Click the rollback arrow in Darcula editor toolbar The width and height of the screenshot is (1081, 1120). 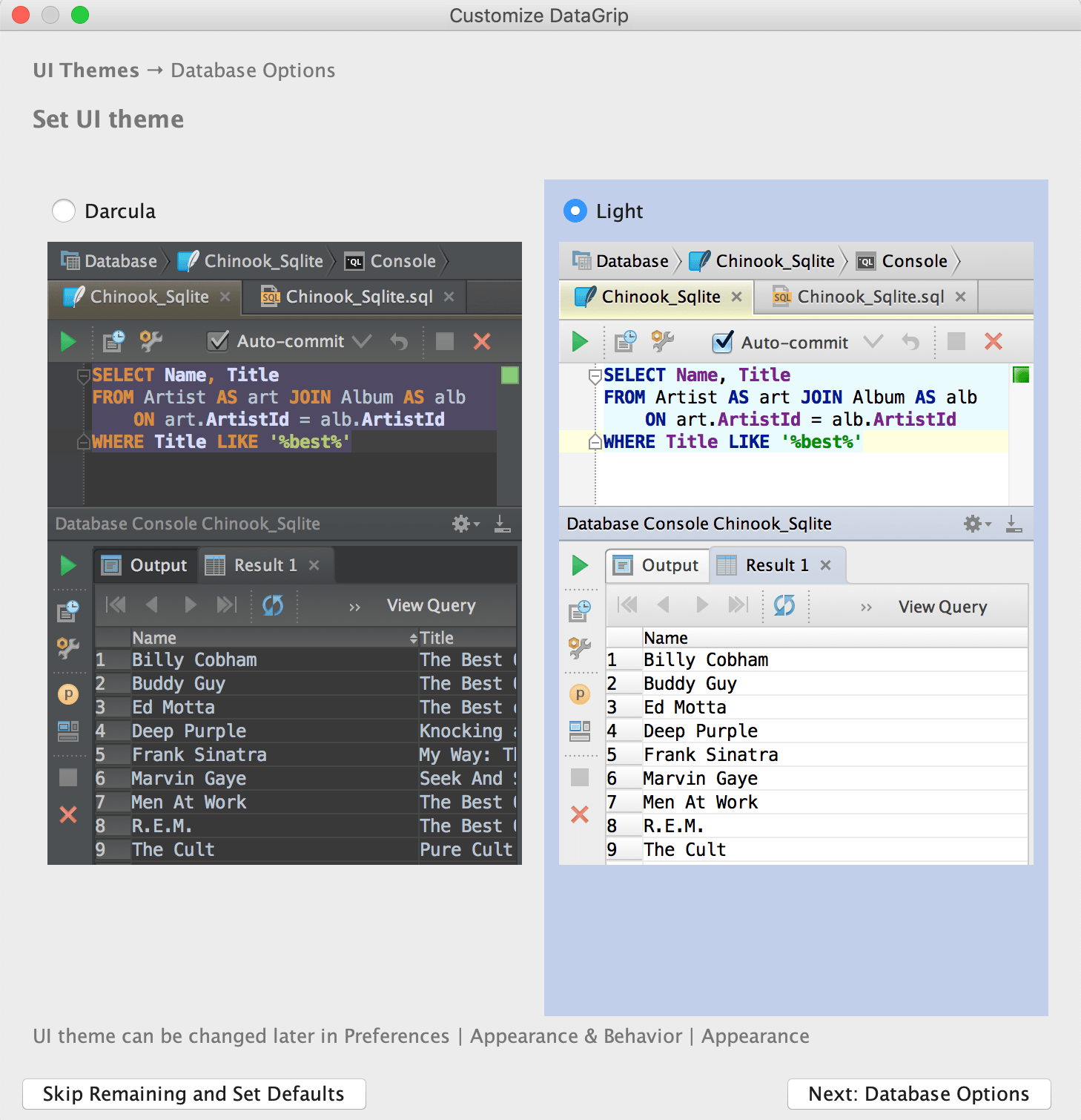coord(399,341)
